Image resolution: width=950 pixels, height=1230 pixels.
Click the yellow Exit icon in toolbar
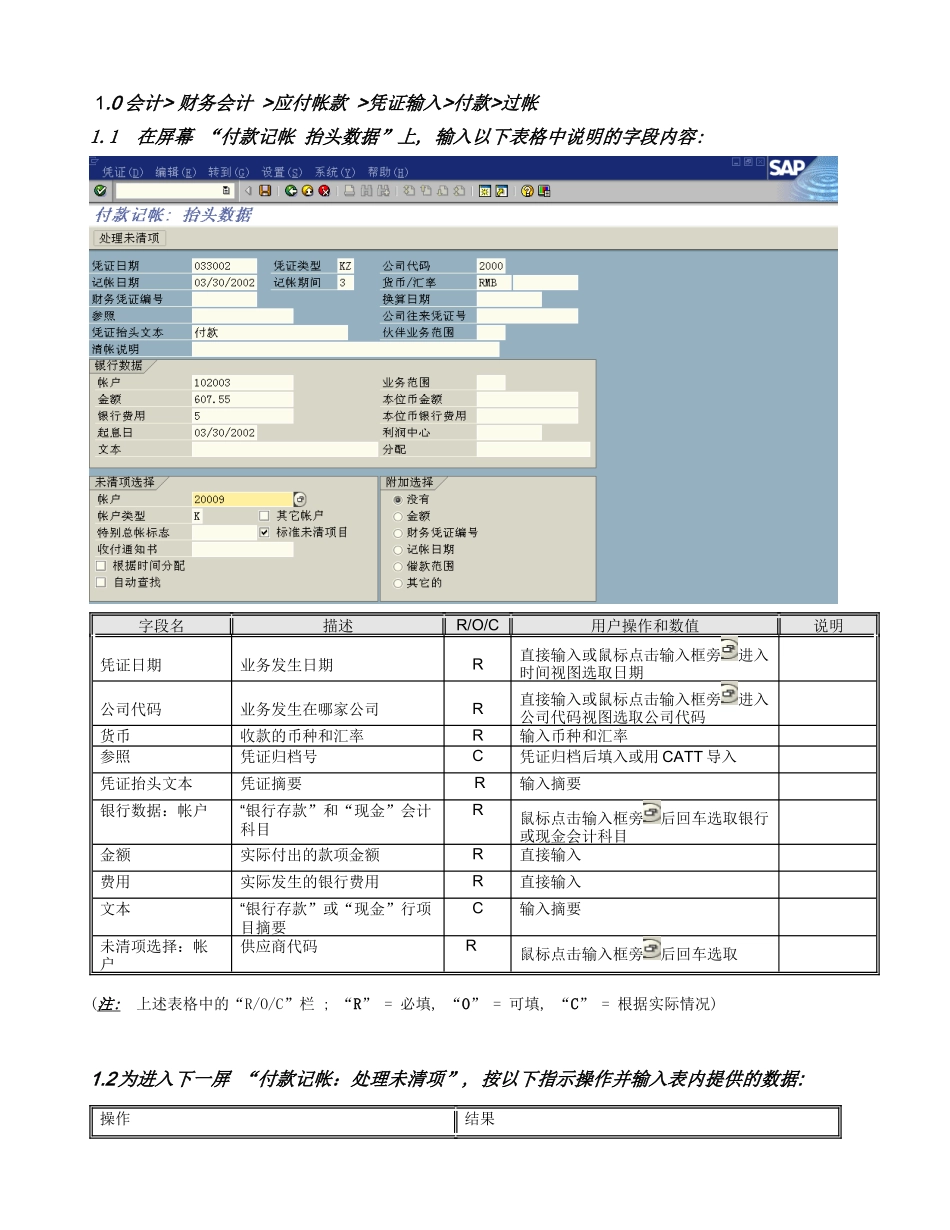click(x=307, y=190)
